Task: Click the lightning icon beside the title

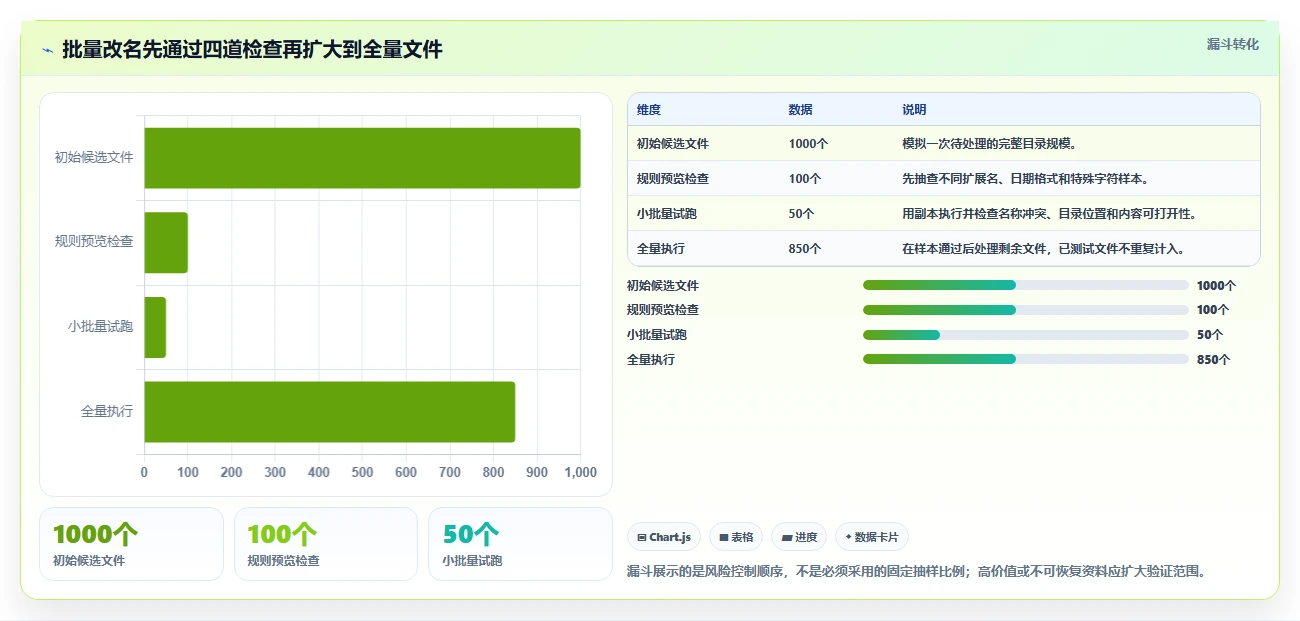Action: pos(47,50)
